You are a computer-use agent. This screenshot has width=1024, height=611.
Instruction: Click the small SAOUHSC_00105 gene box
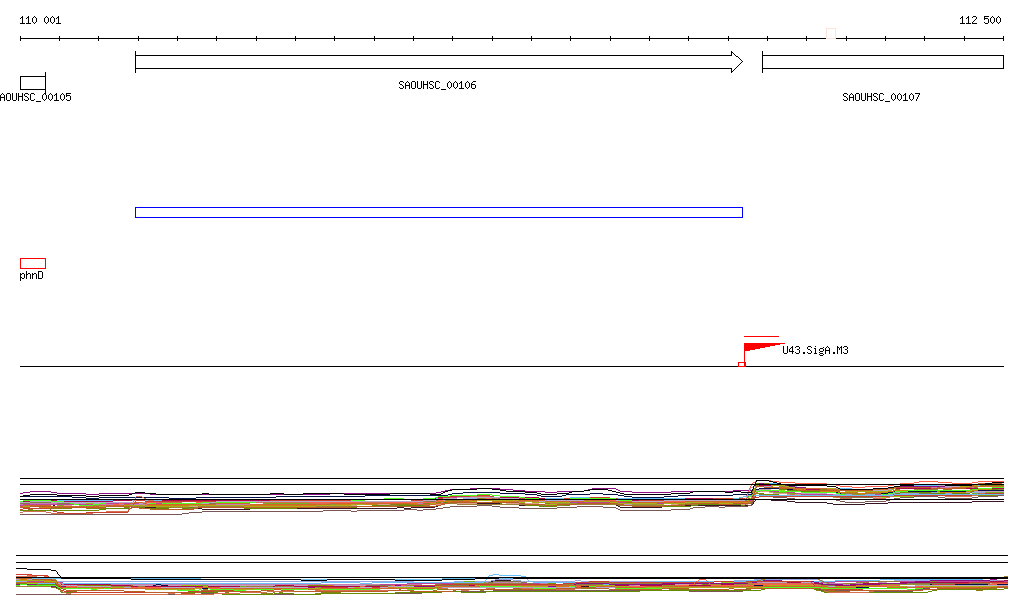click(x=33, y=83)
